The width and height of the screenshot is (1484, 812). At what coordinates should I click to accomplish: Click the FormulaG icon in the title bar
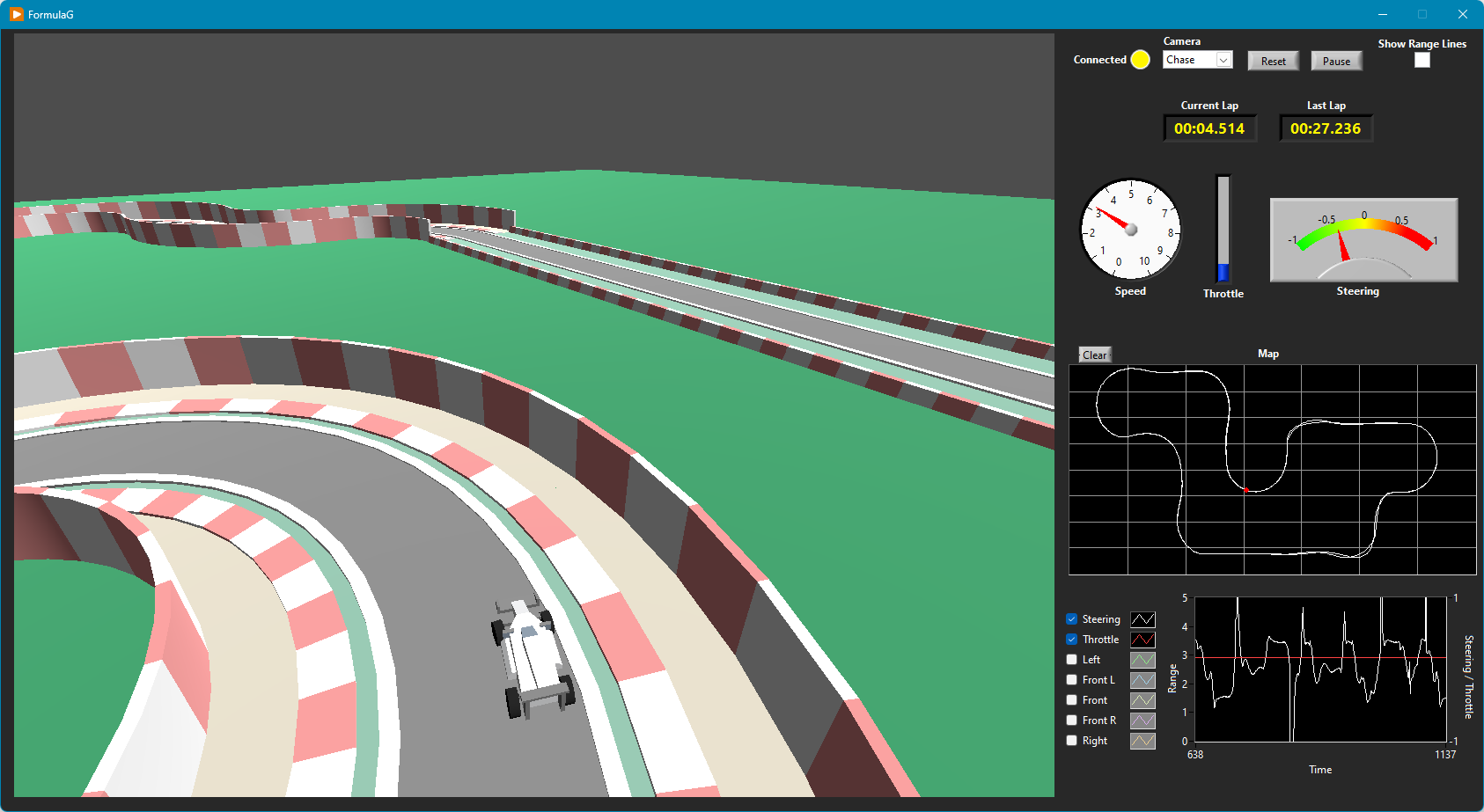click(15, 14)
